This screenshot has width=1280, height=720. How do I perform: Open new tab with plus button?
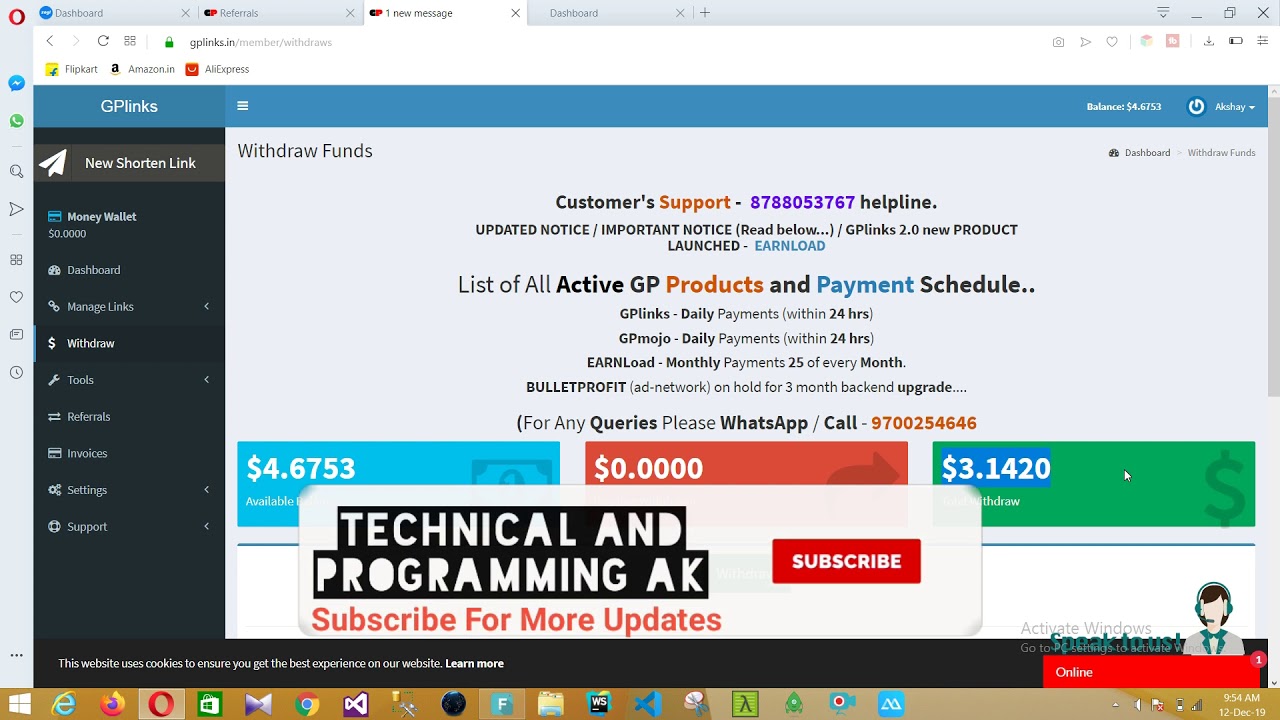point(705,13)
